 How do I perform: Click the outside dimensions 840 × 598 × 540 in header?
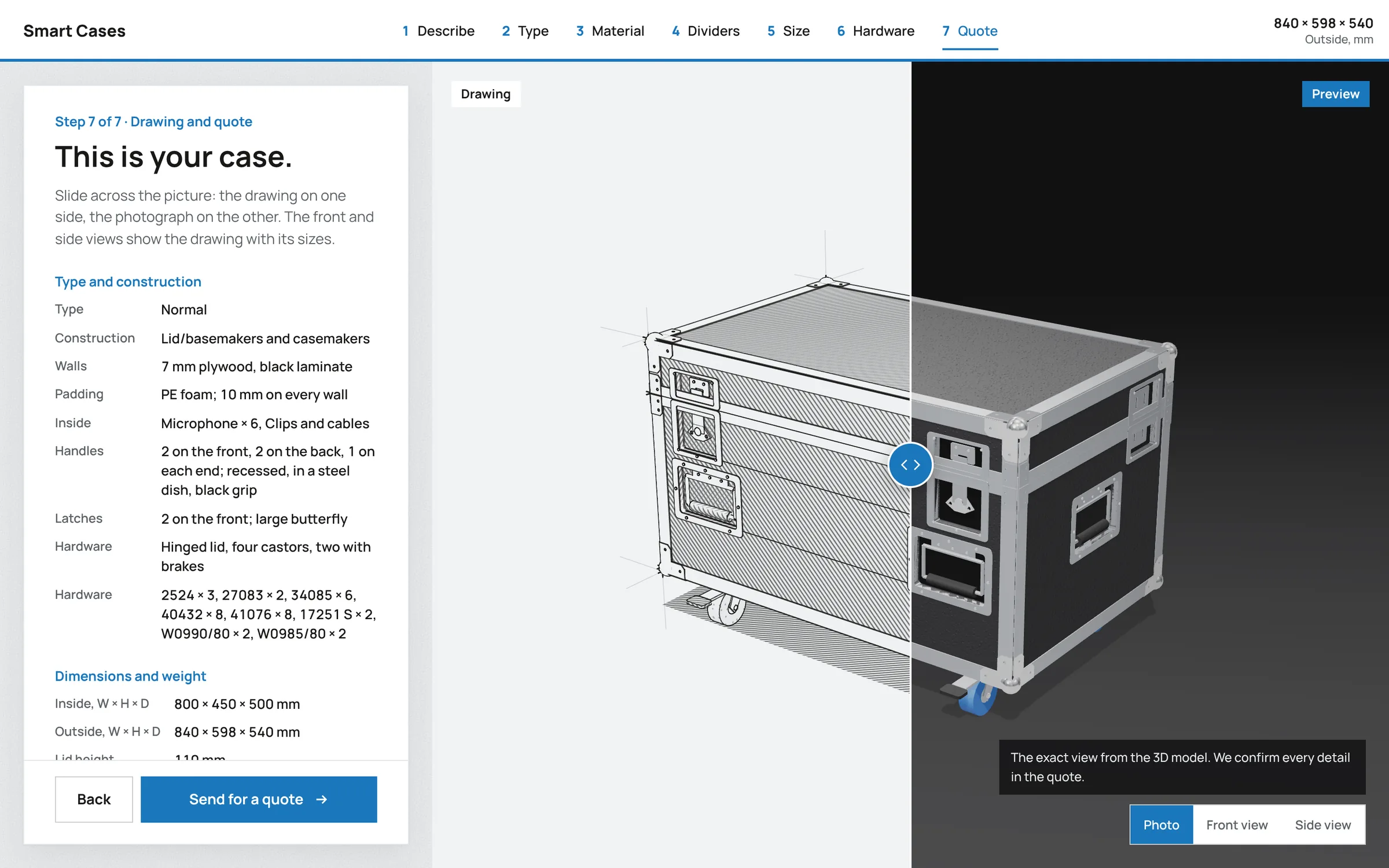pos(1323,23)
